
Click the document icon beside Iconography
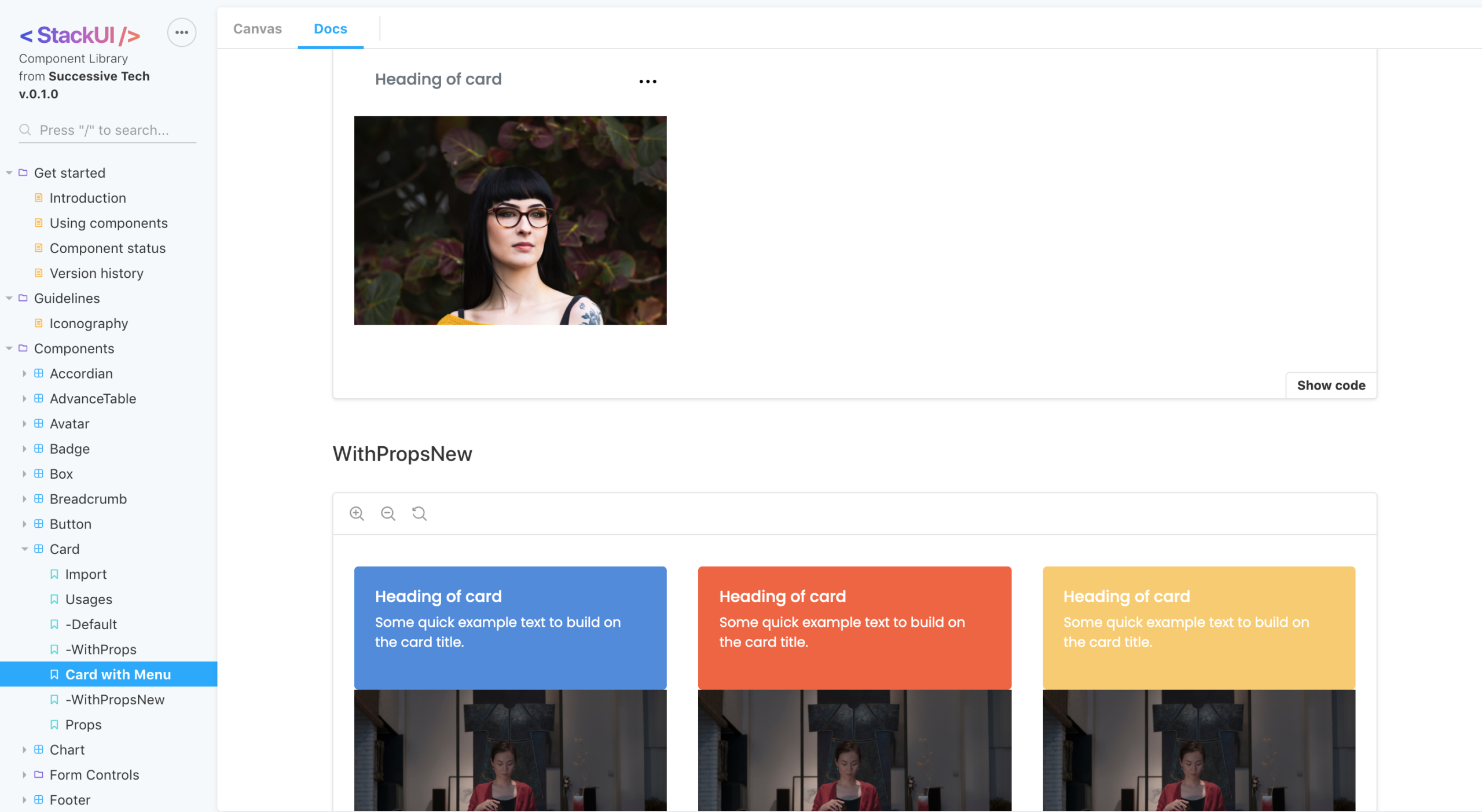(x=38, y=323)
